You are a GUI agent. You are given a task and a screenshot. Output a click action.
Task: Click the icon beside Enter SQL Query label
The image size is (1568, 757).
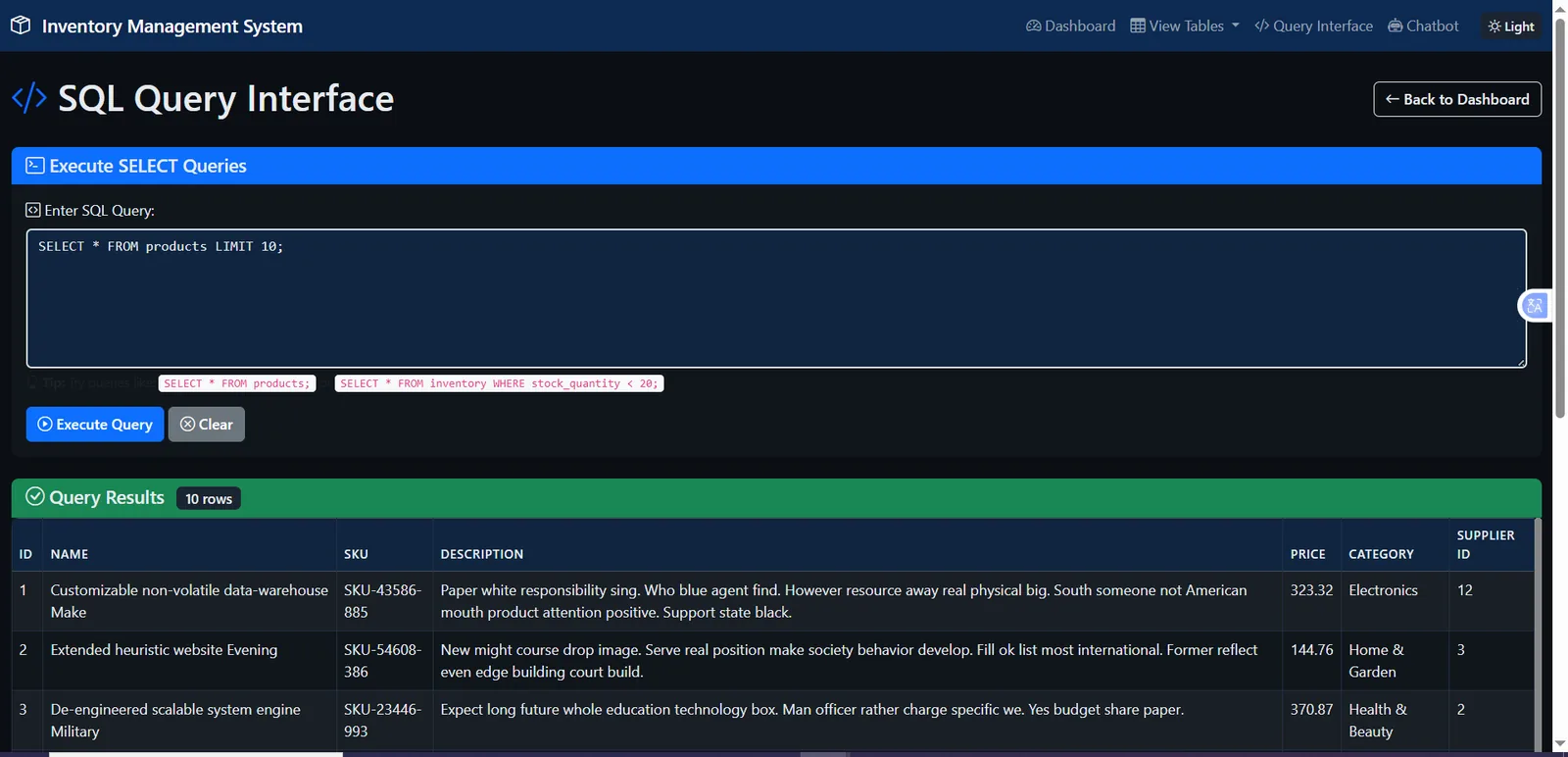pyautogui.click(x=33, y=210)
